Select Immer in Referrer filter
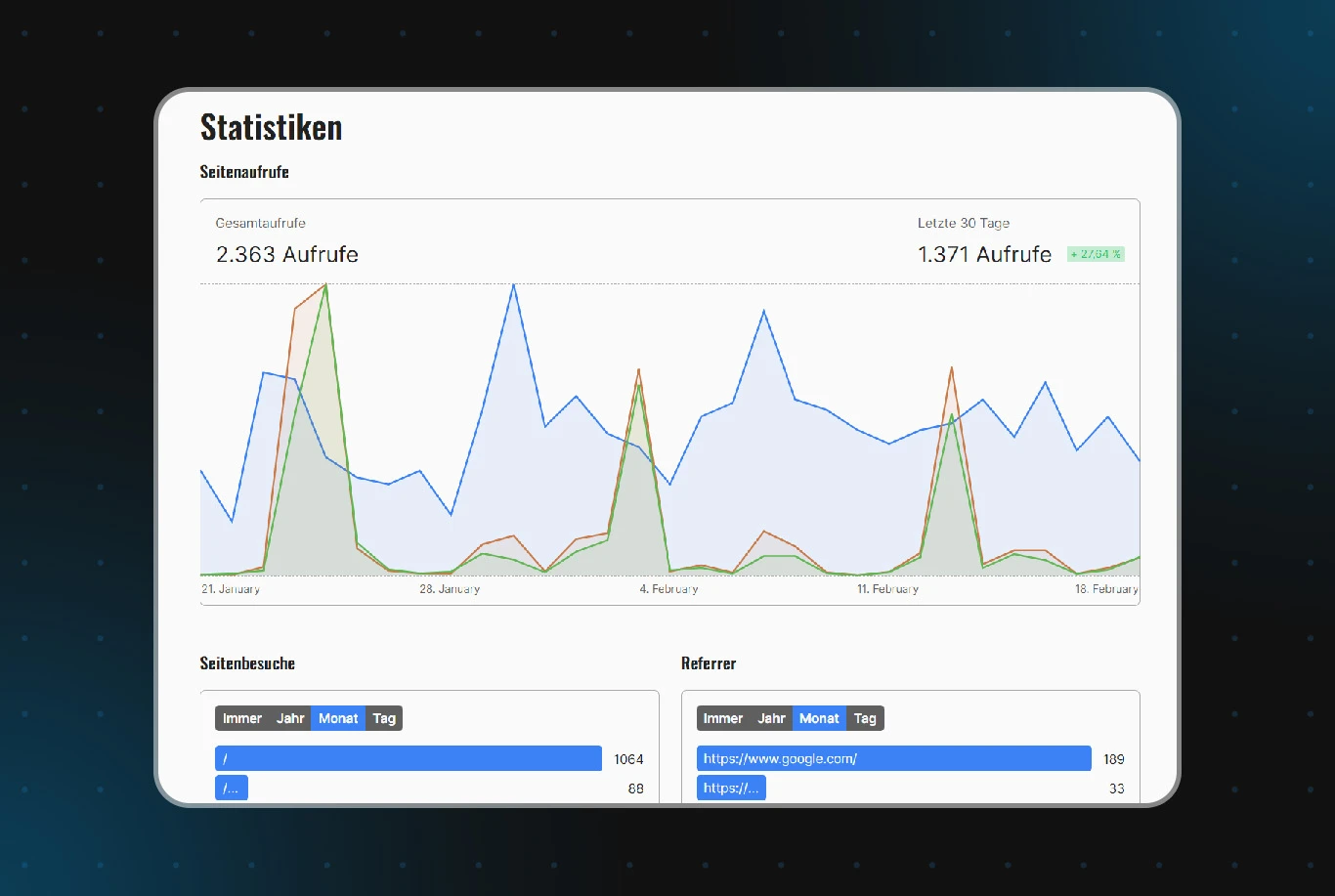This screenshot has width=1335, height=896. click(723, 718)
